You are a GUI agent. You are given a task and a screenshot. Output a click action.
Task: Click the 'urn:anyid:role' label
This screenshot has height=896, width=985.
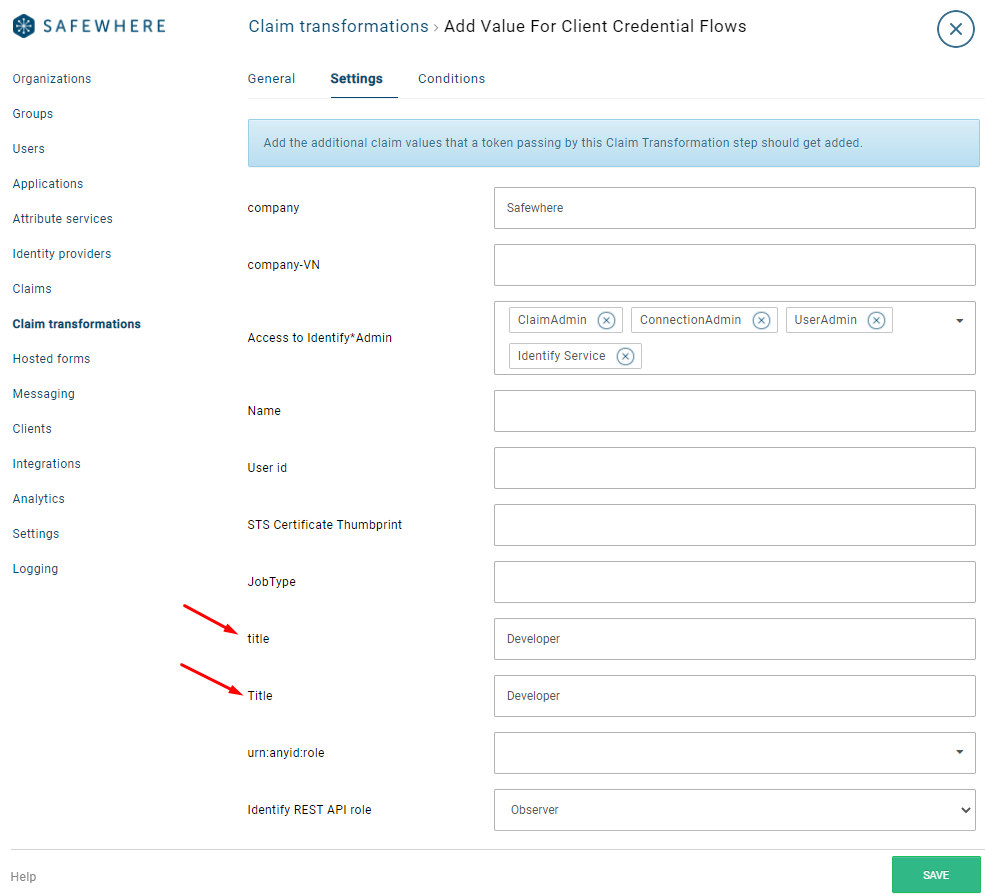286,753
